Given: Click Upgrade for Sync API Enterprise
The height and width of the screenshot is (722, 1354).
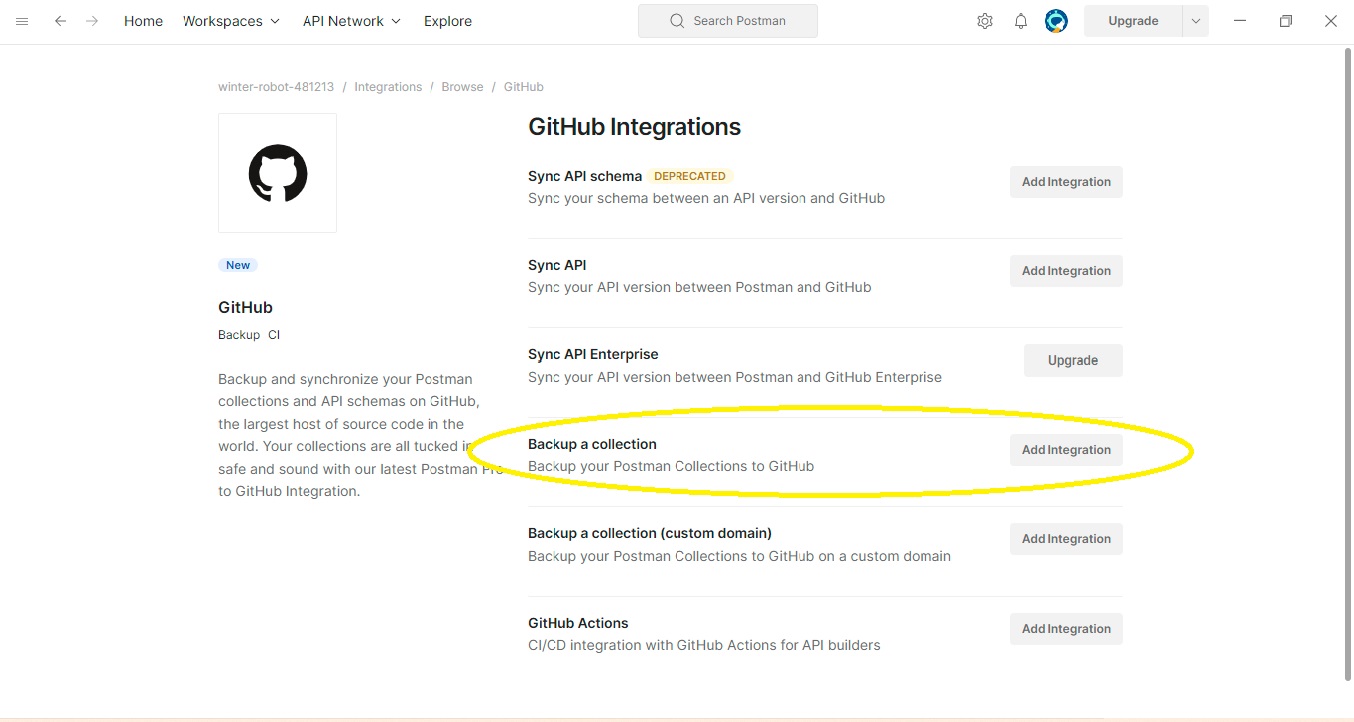Looking at the screenshot, I should click(x=1073, y=361).
